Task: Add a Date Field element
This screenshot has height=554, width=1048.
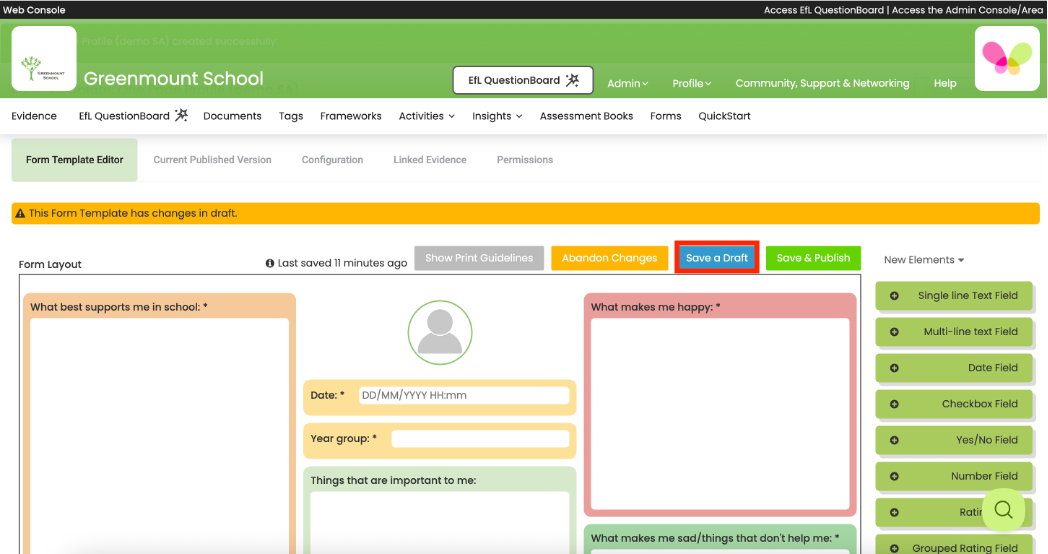Action: point(954,368)
